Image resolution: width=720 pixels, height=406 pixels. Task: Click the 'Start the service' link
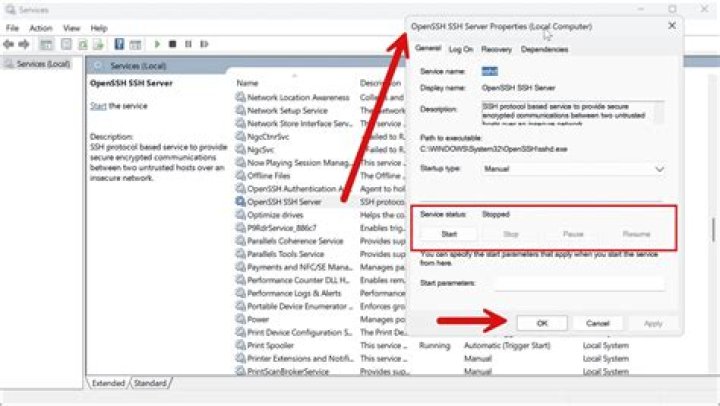(x=98, y=106)
